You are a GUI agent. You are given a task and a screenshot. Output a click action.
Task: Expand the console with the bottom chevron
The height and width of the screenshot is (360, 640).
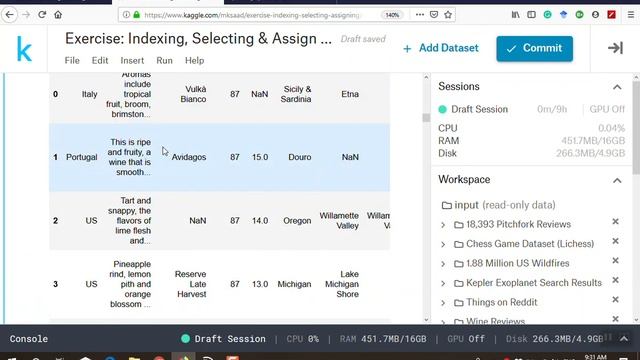(x=624, y=339)
